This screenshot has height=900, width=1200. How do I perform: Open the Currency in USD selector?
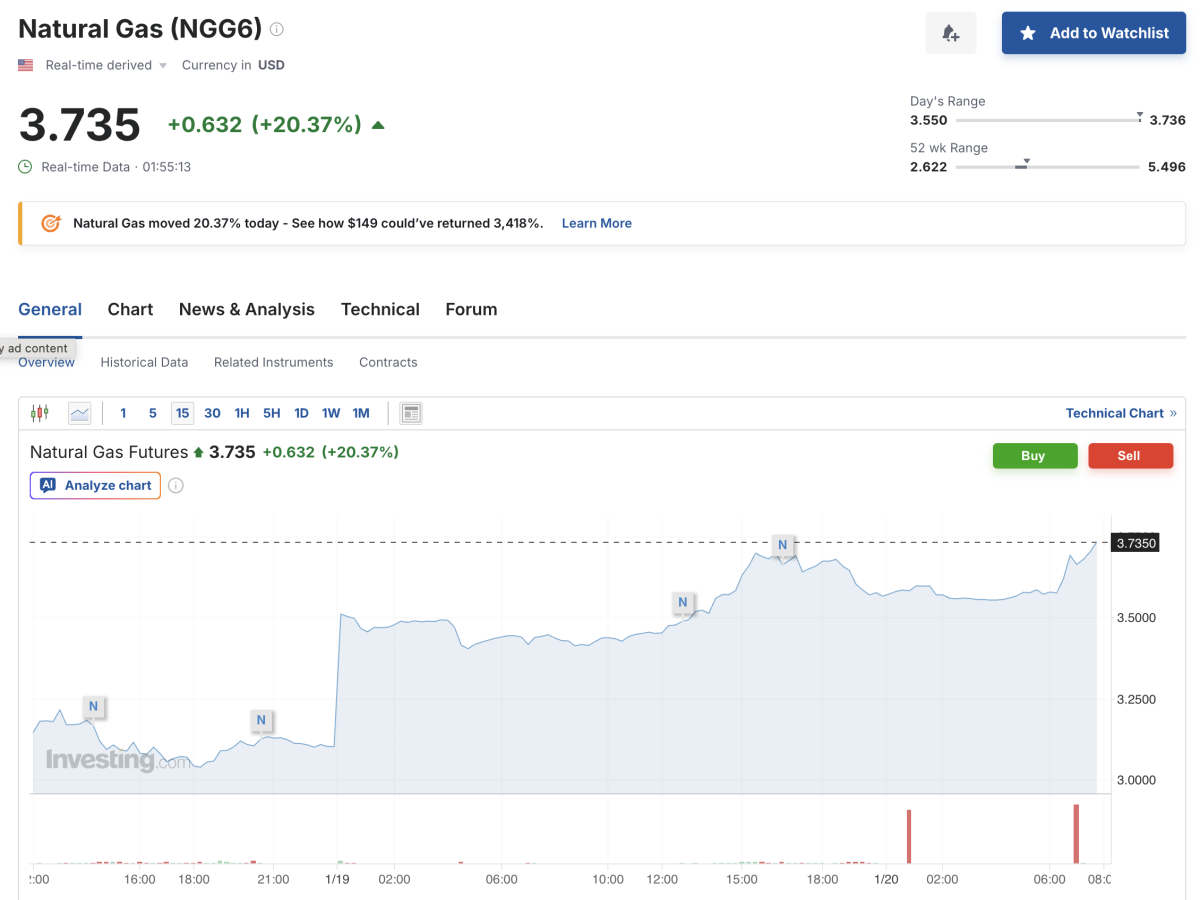pyautogui.click(x=233, y=65)
